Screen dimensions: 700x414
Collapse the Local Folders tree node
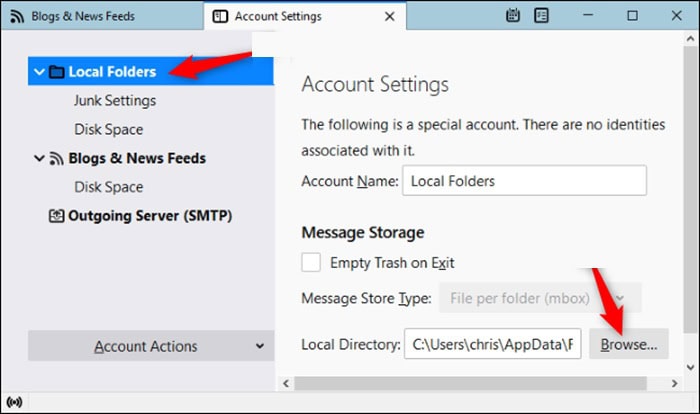[38, 72]
